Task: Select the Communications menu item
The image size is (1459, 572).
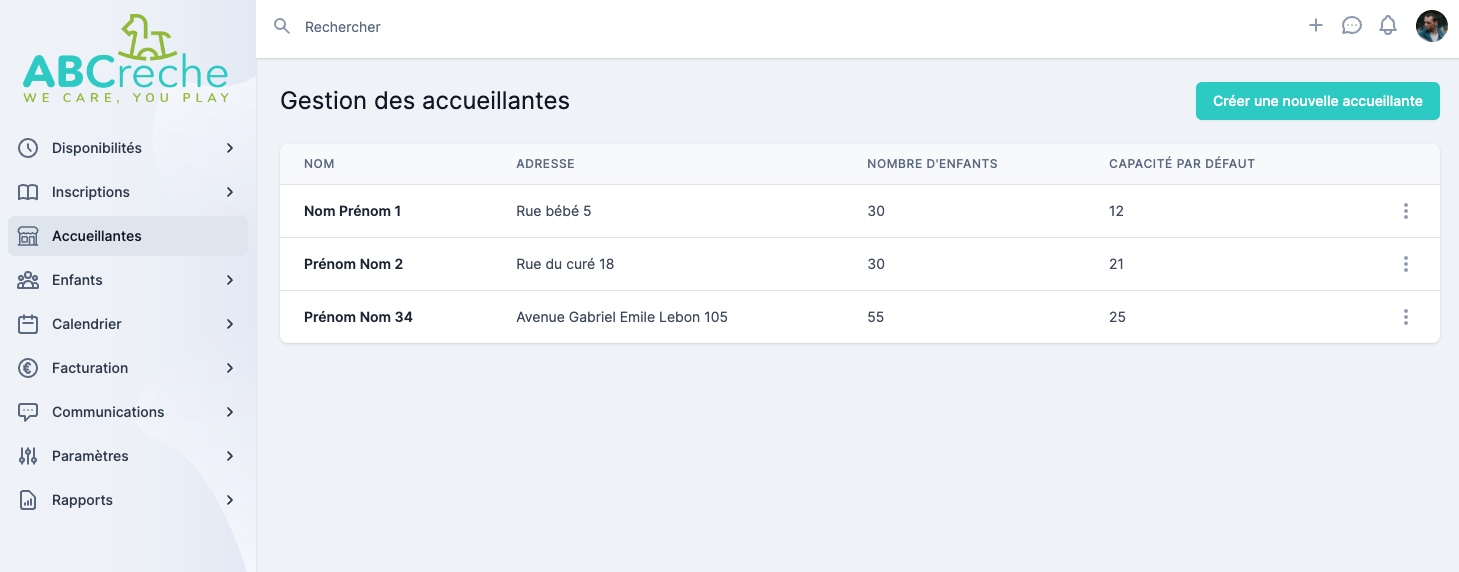Action: pos(108,412)
